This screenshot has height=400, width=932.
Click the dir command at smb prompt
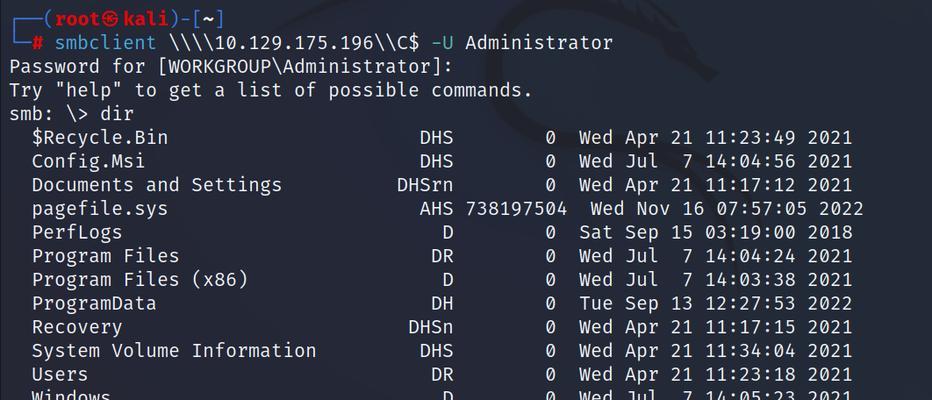(116, 114)
